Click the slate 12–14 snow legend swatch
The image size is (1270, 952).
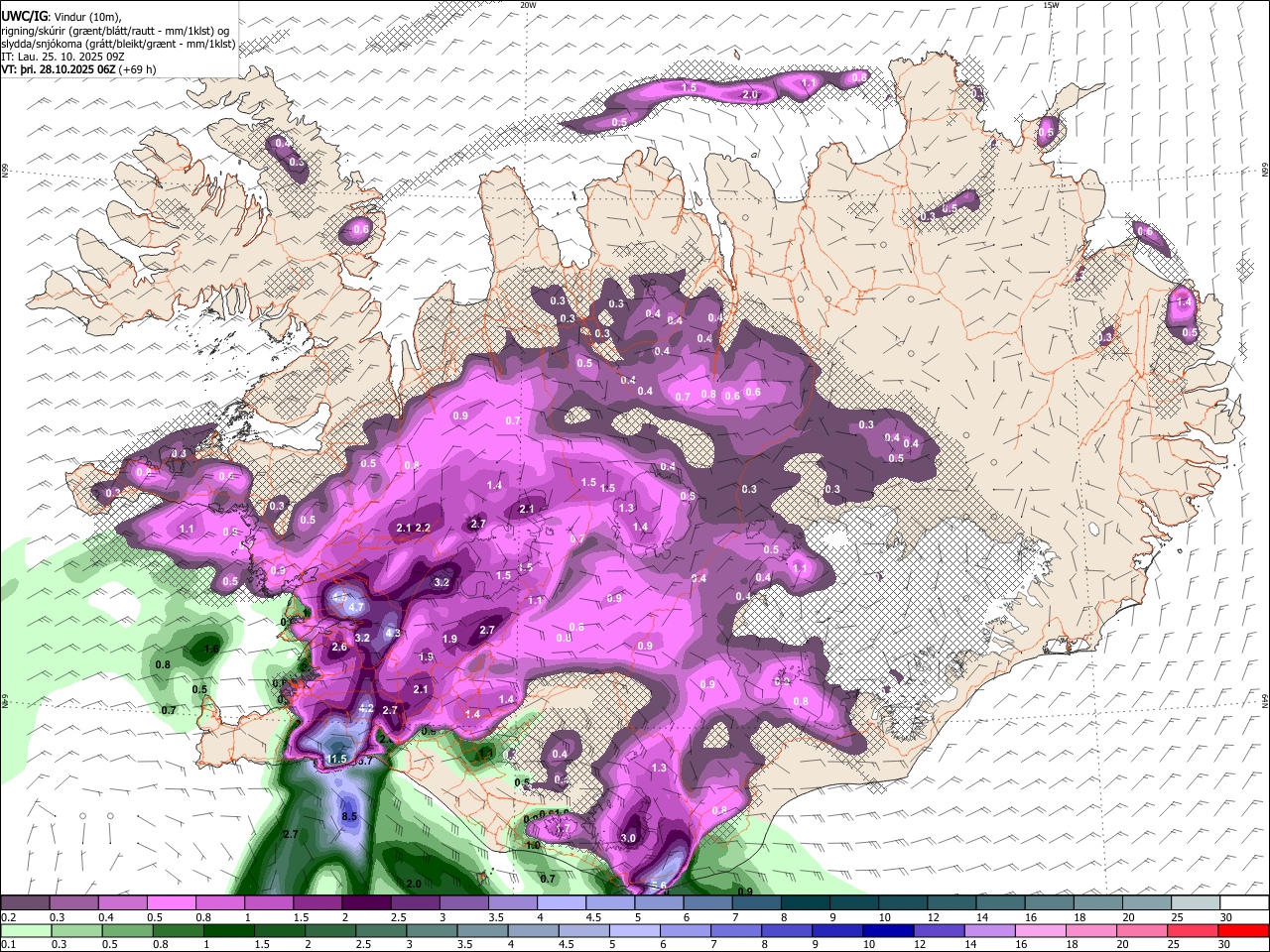(952, 902)
